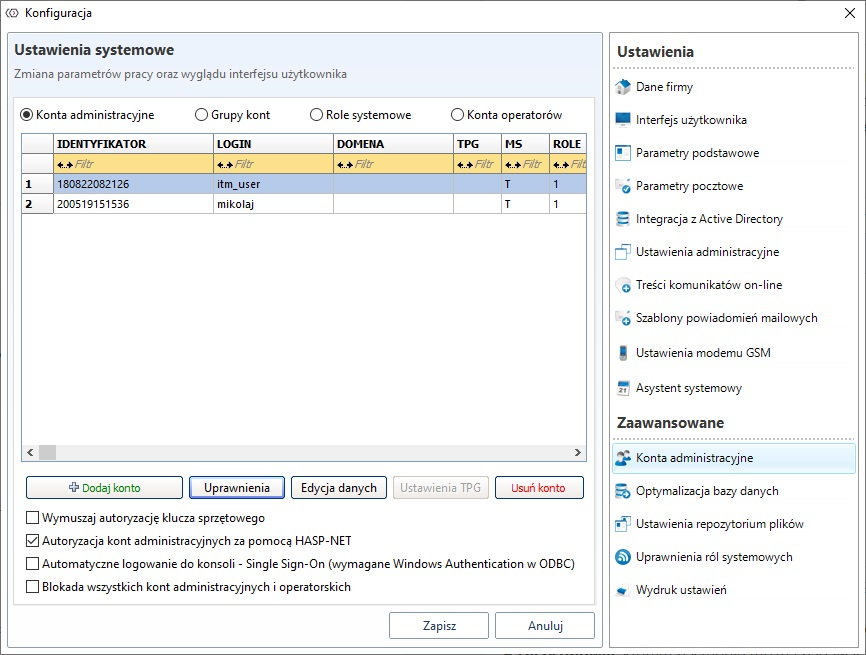866x655 pixels.
Task: Click Uprawnienia button
Action: tap(237, 488)
